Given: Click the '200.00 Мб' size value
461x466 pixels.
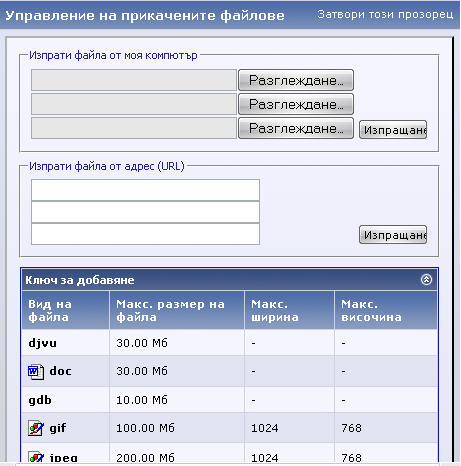Looking at the screenshot, I should (x=145, y=458).
